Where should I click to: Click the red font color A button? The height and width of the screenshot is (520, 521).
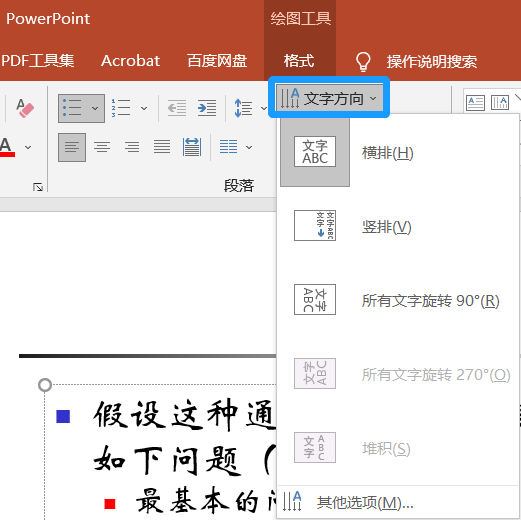coord(7,147)
